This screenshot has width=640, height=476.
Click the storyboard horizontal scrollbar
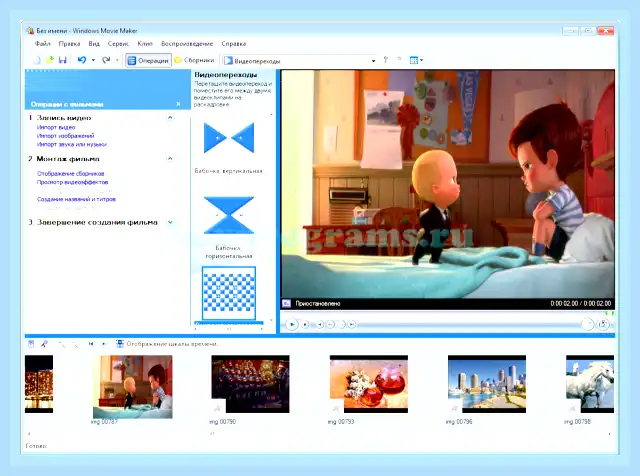tap(319, 434)
